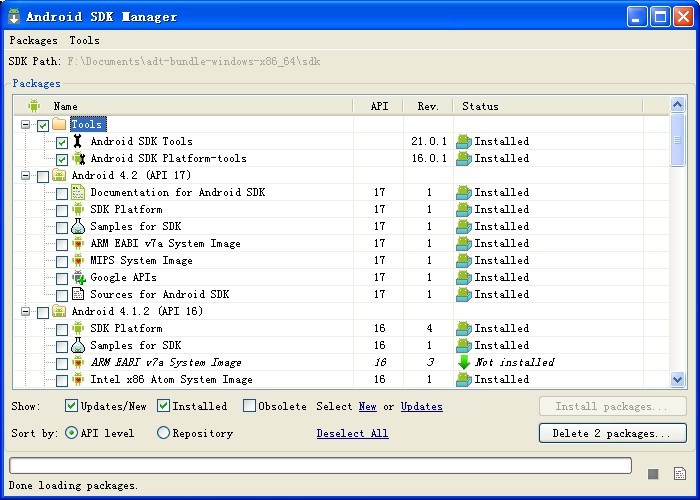The image size is (700, 500).
Task: Select the MIPS System Image row text
Action: pyautogui.click(x=142, y=260)
